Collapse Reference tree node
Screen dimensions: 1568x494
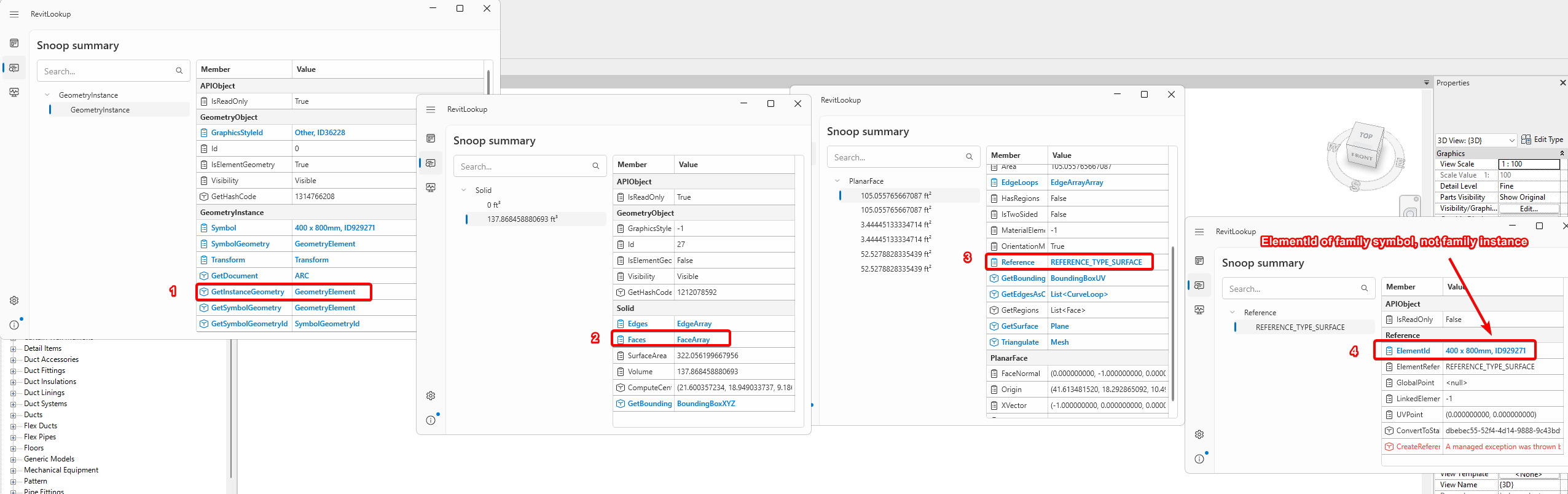[x=1233, y=312]
